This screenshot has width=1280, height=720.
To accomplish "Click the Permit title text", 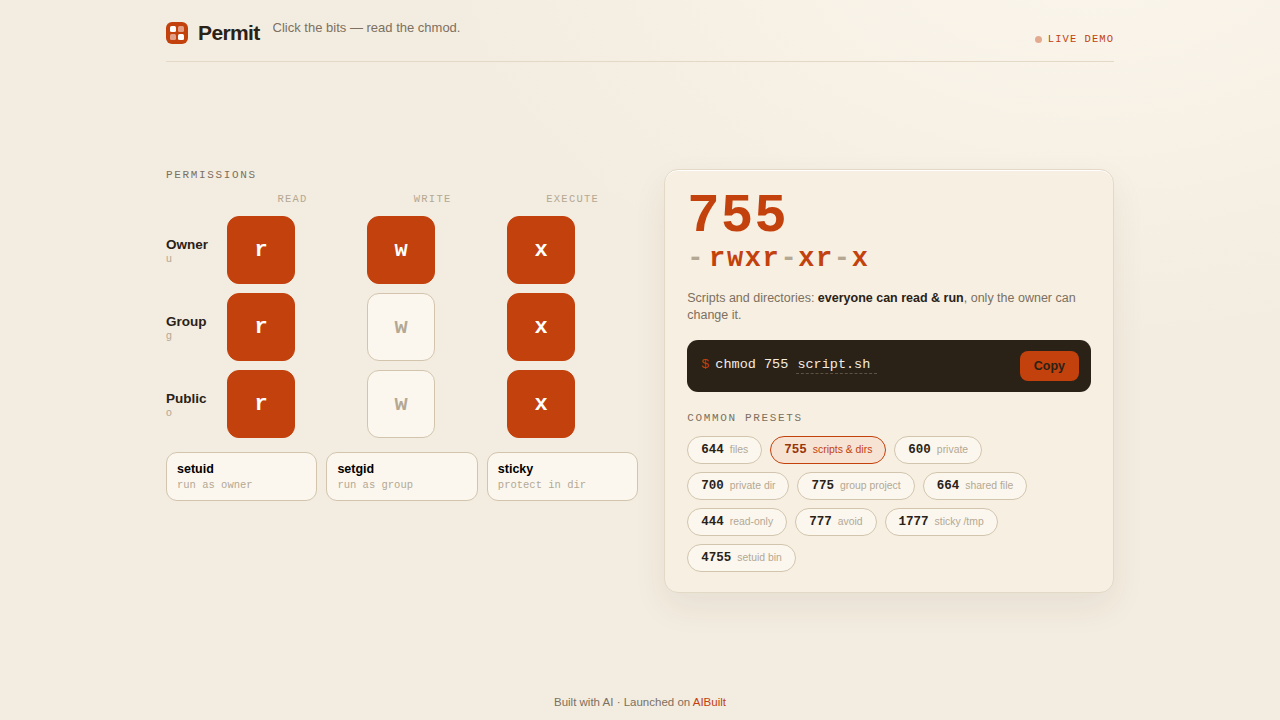I will (x=229, y=33).
